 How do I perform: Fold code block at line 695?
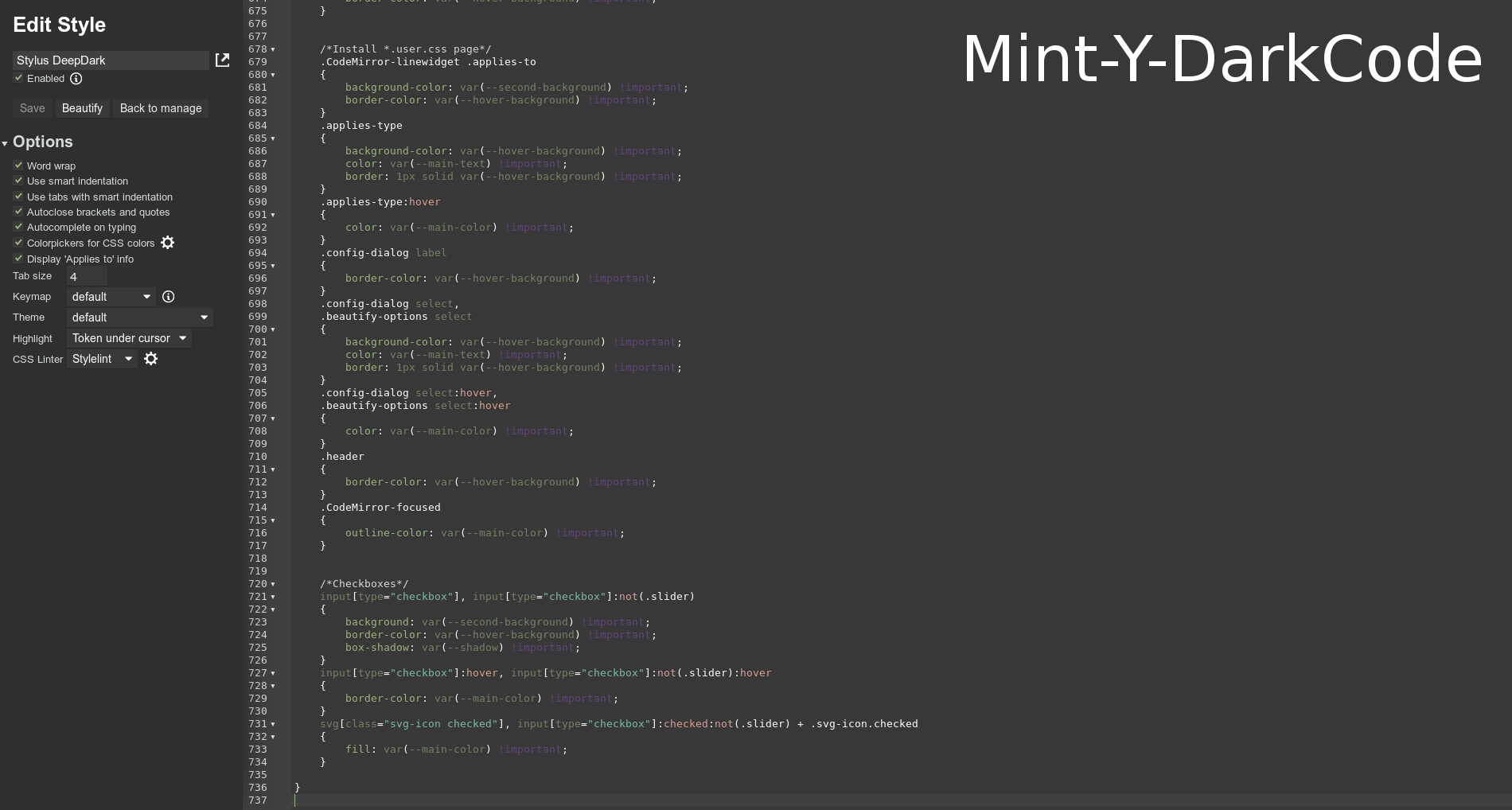coord(273,266)
